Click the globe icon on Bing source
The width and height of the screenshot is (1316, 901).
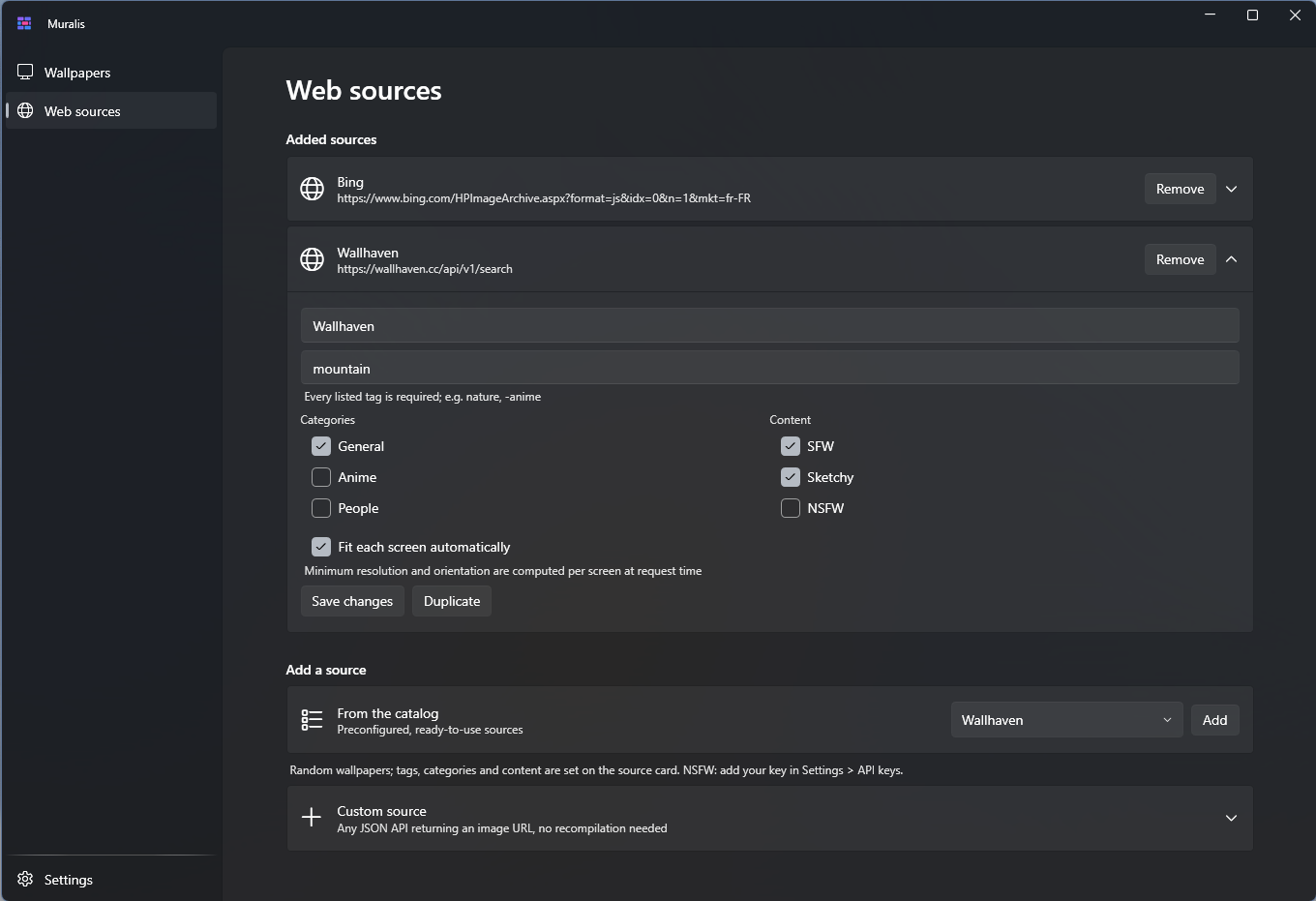point(312,189)
